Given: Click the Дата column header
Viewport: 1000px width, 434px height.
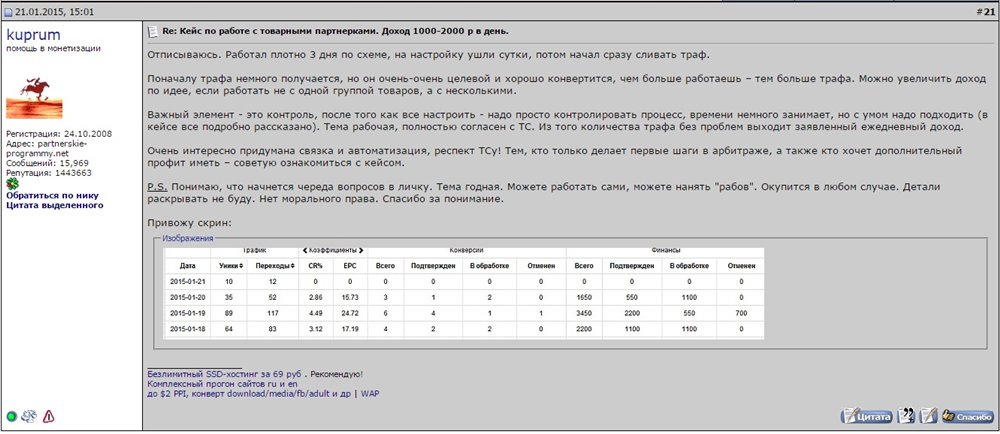Looking at the screenshot, I should click(x=188, y=266).
